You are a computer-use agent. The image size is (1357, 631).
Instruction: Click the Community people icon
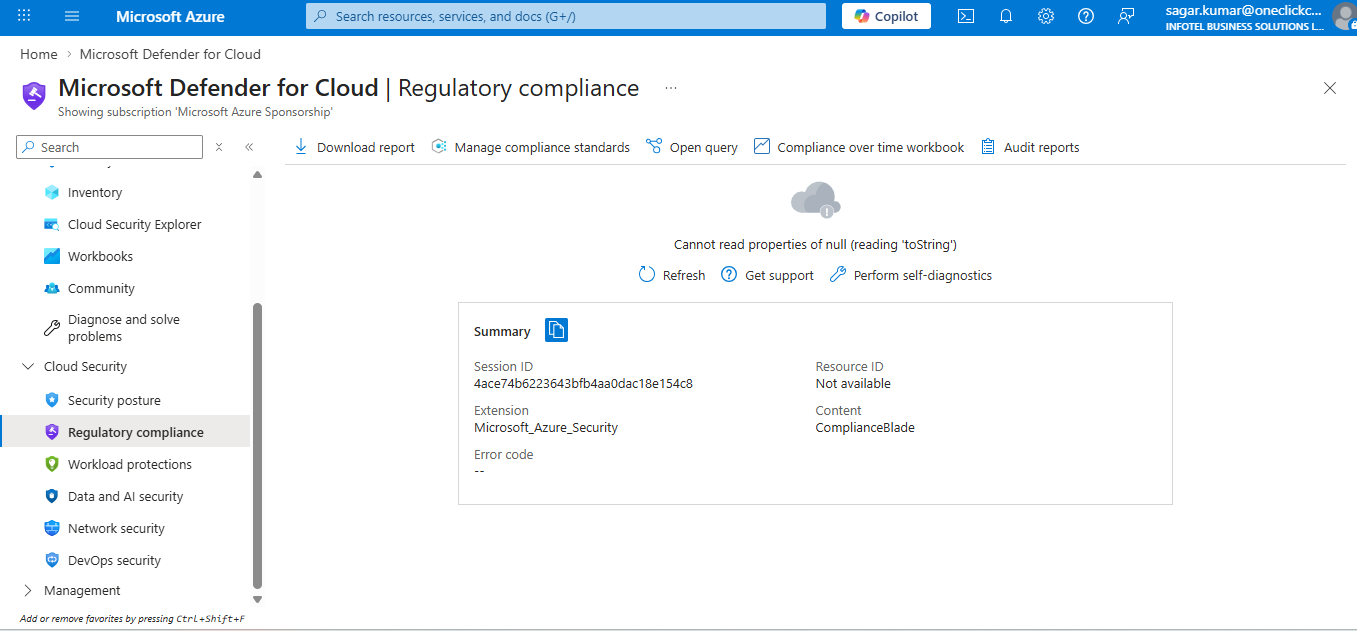click(x=52, y=288)
